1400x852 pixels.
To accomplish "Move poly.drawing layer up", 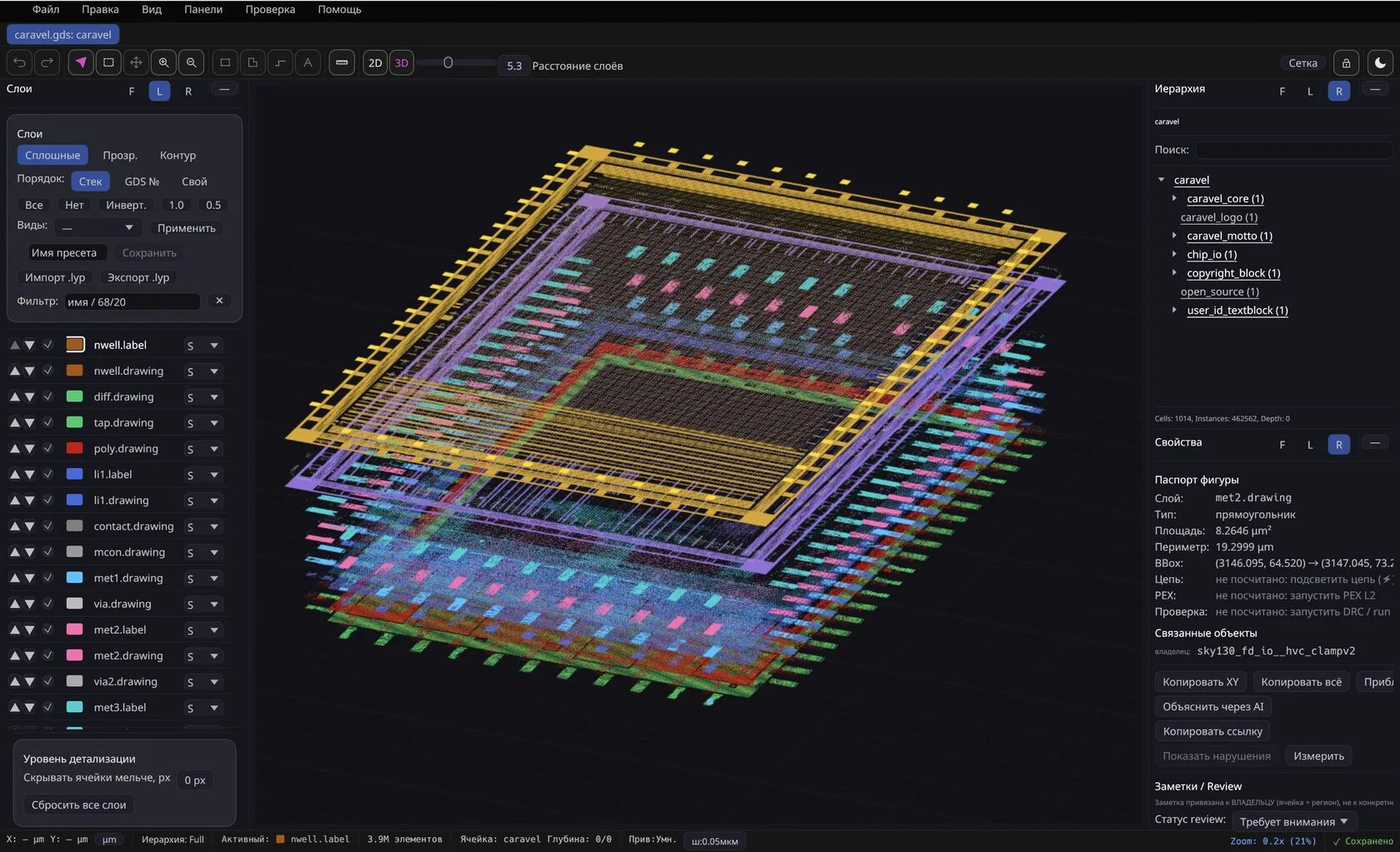I will [14, 449].
